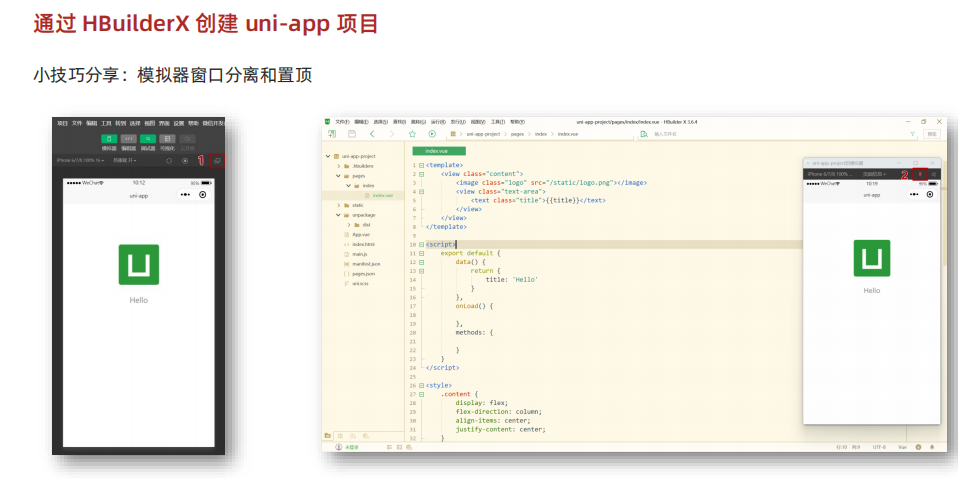Screen dimensions: 958x478
Task: Click uni-app-project in the breadcrumb path
Action: (483, 134)
